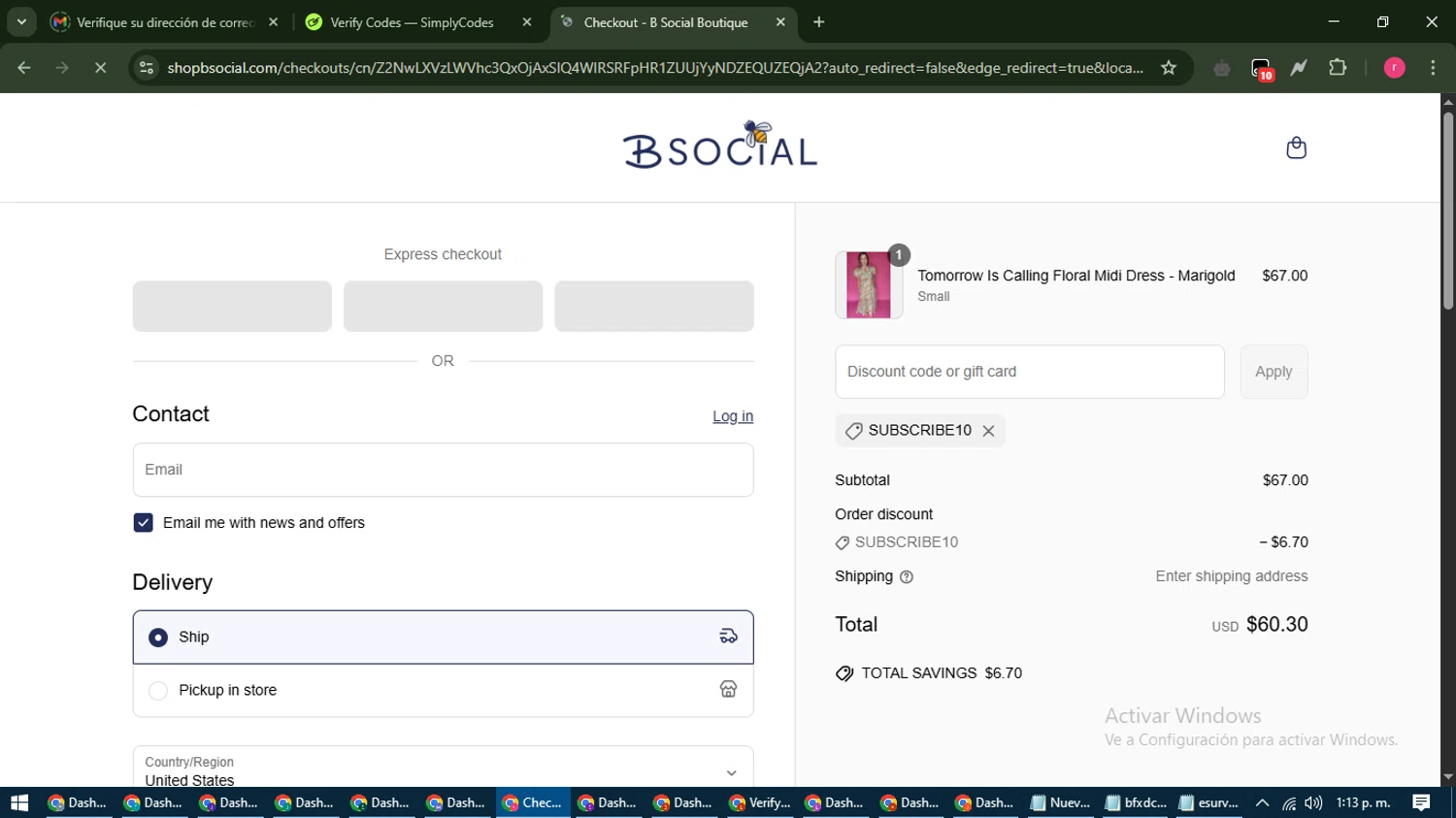Close the Checkout - B Social Boutique tab

pos(780,22)
